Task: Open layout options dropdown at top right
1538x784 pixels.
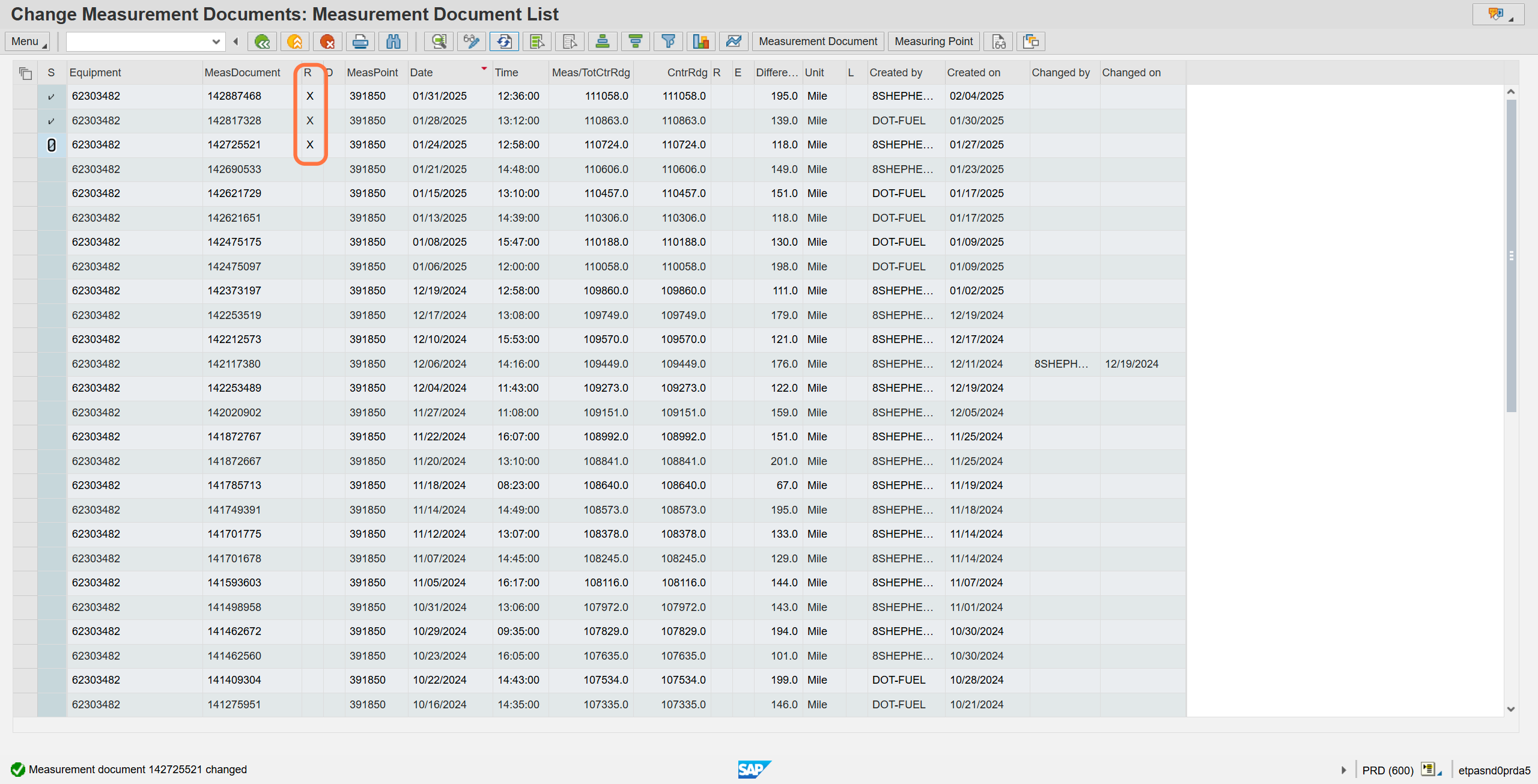Action: 1498,14
